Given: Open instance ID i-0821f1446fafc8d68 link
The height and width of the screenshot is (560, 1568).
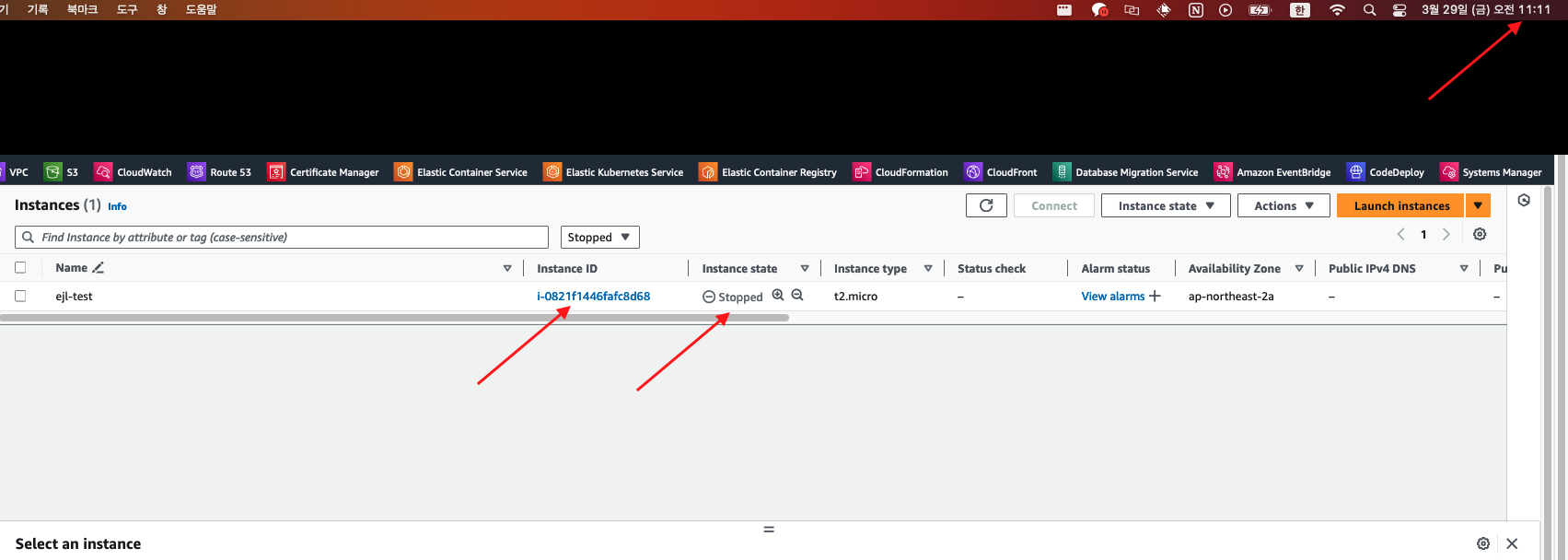Looking at the screenshot, I should (x=593, y=297).
